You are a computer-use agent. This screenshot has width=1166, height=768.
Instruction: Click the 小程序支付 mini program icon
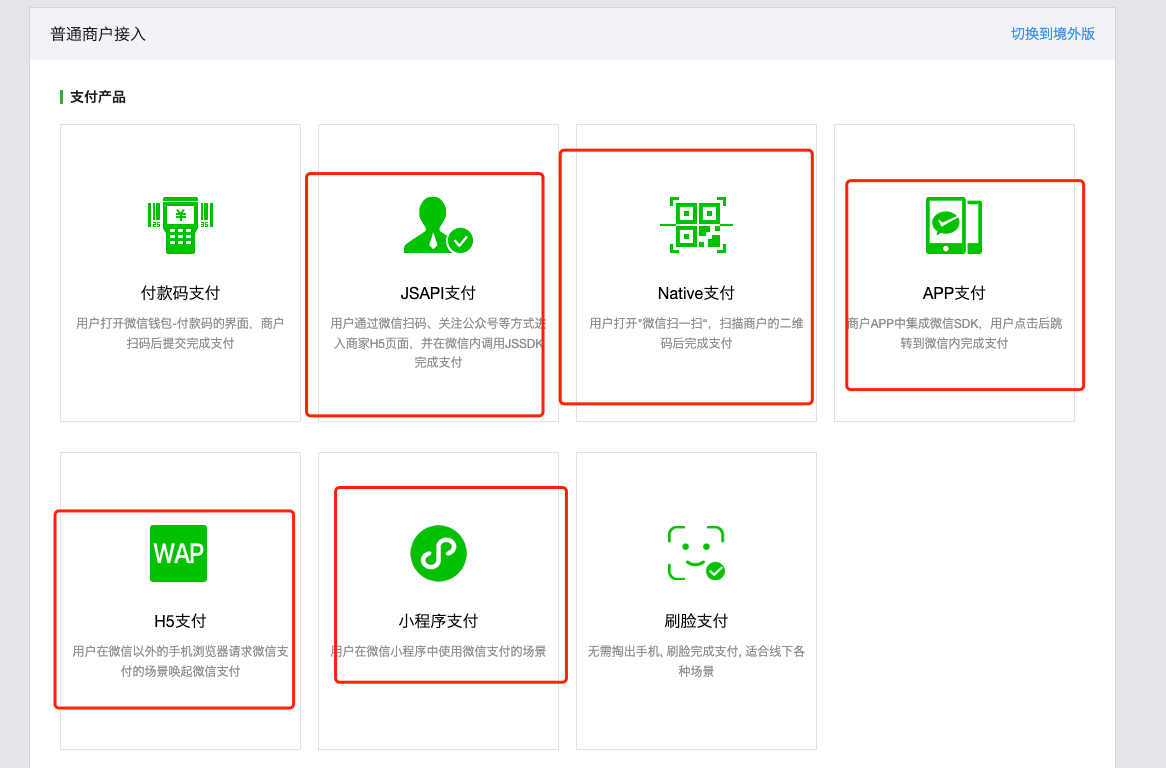(x=438, y=553)
